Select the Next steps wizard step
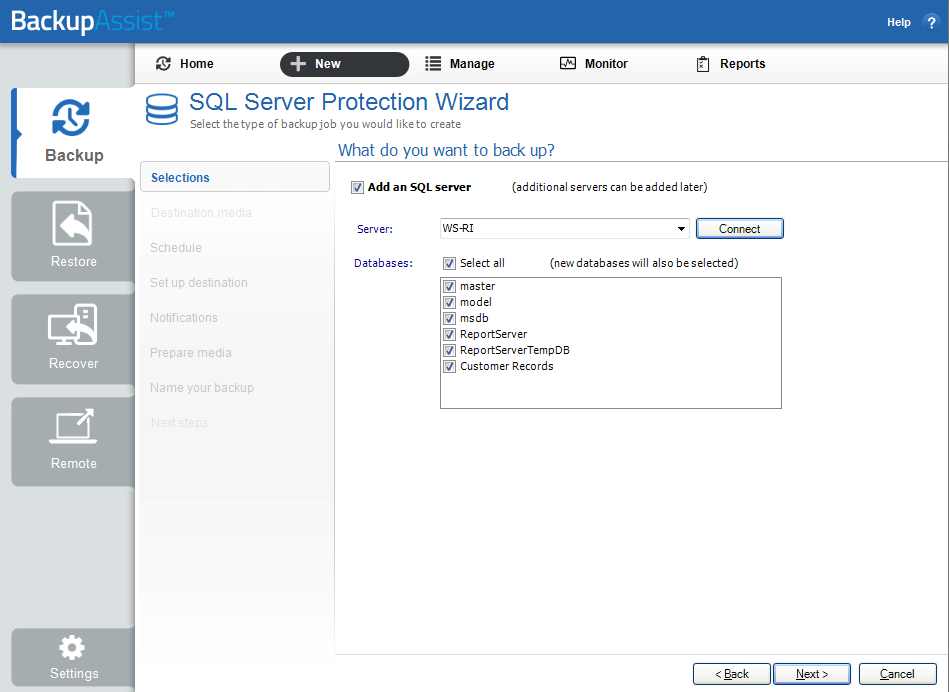 coord(179,423)
